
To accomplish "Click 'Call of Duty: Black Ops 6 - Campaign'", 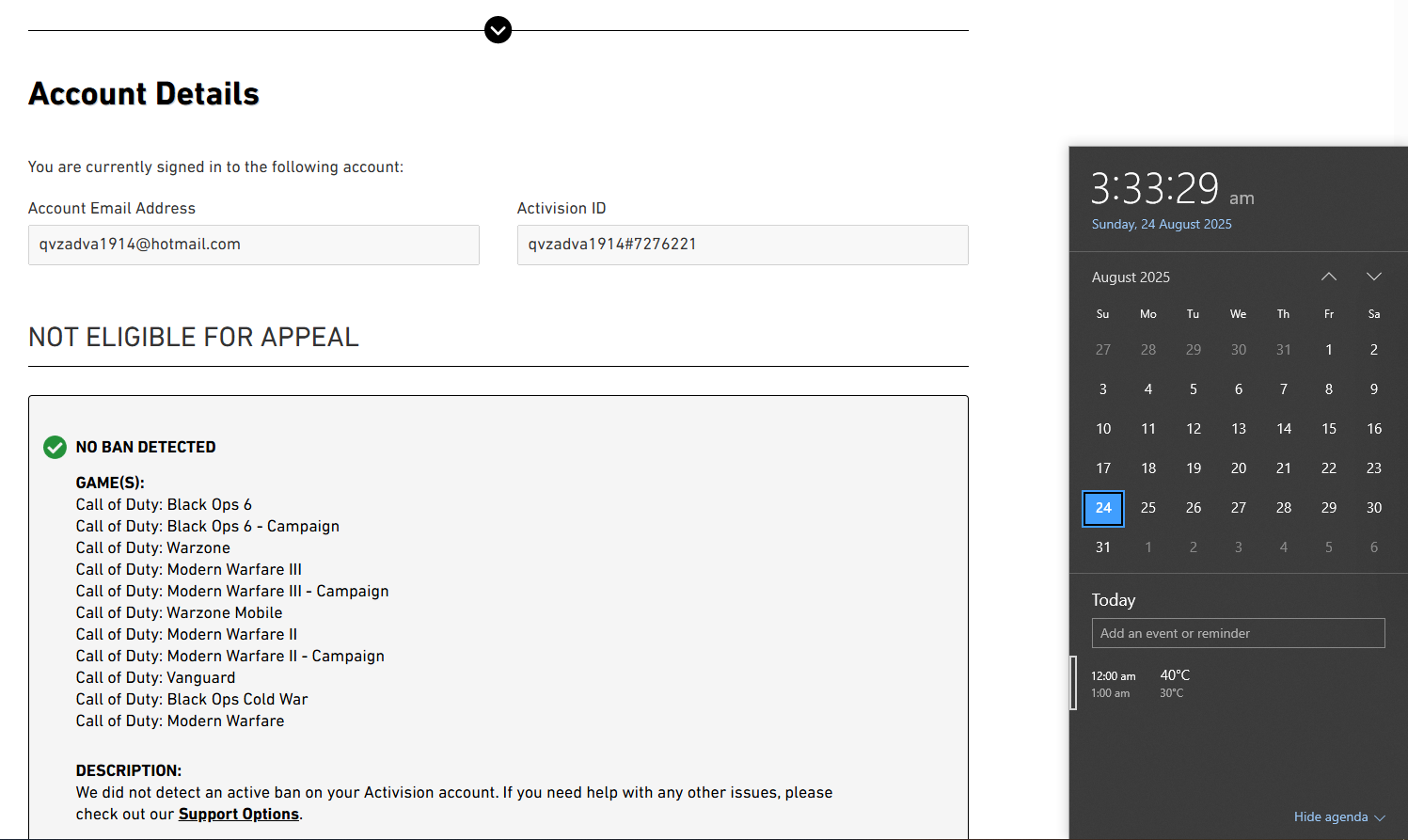I will click(x=207, y=526).
